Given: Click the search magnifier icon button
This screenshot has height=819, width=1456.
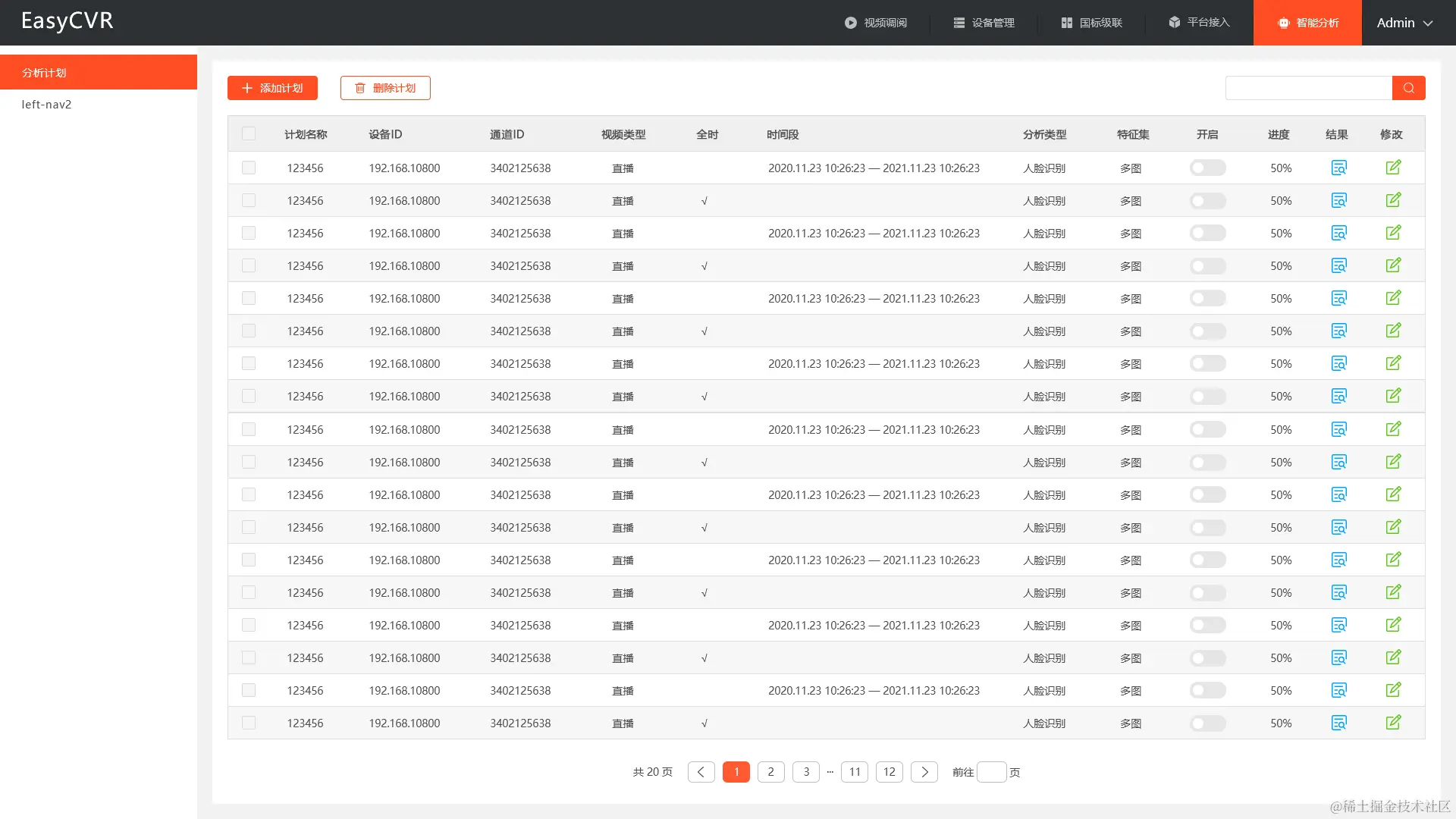Looking at the screenshot, I should [1408, 88].
